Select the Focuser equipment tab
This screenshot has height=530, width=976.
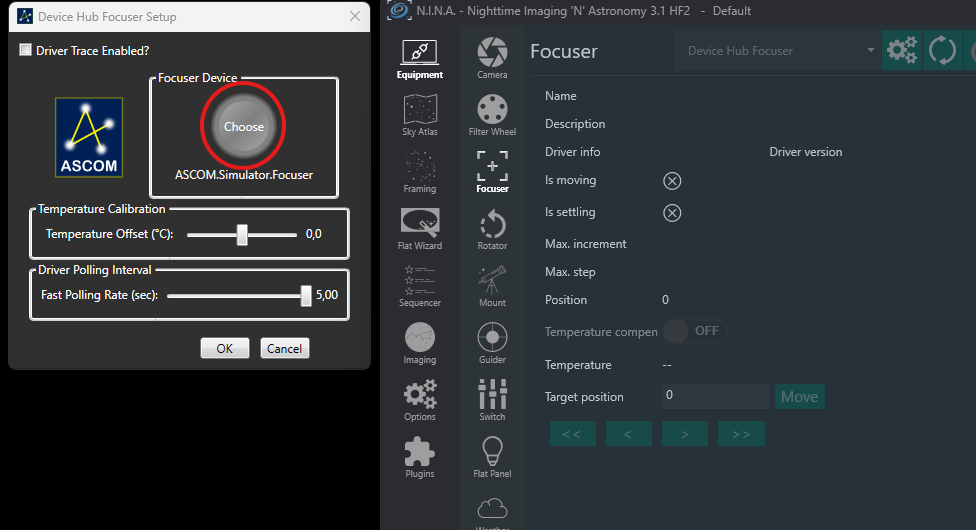click(x=492, y=173)
